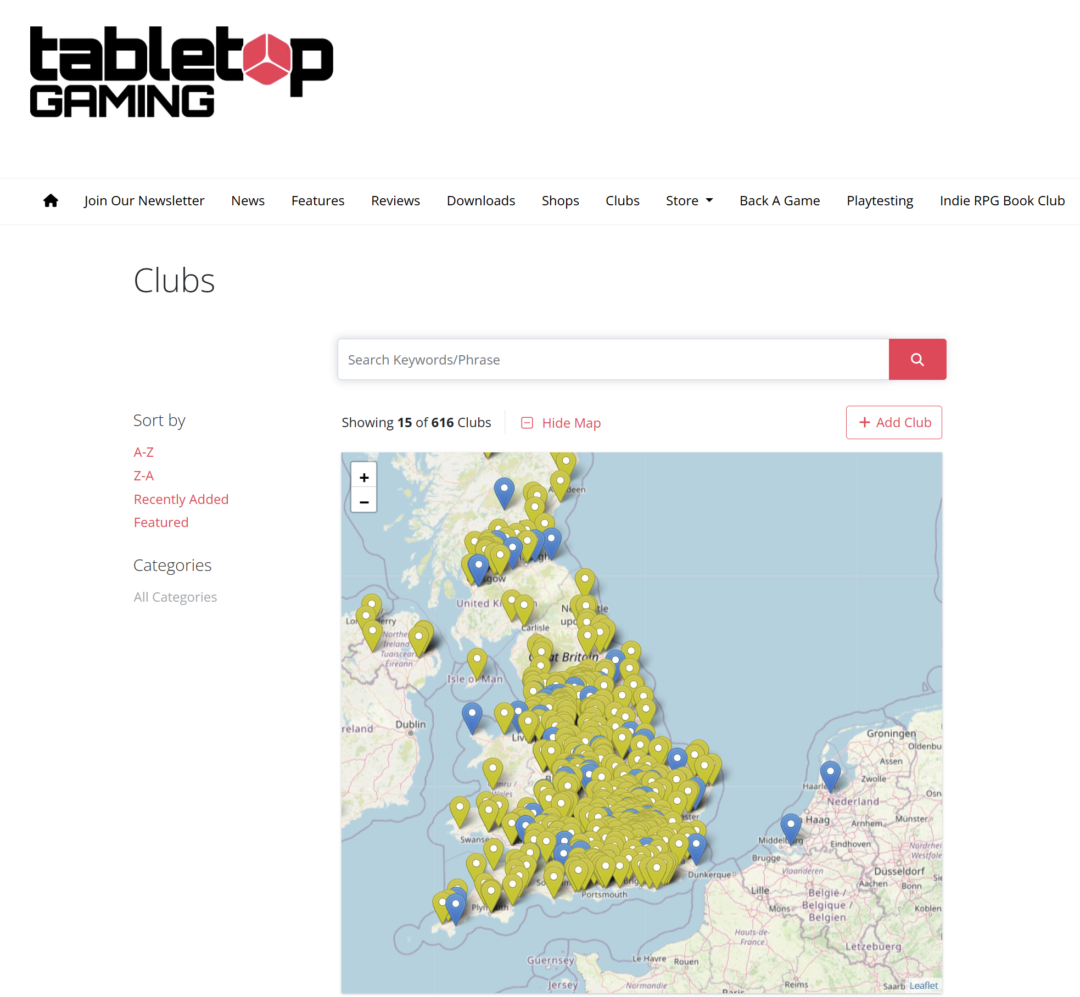The height and width of the screenshot is (997, 1080).
Task: Click the Tabletop Gaming logo
Action: point(181,72)
